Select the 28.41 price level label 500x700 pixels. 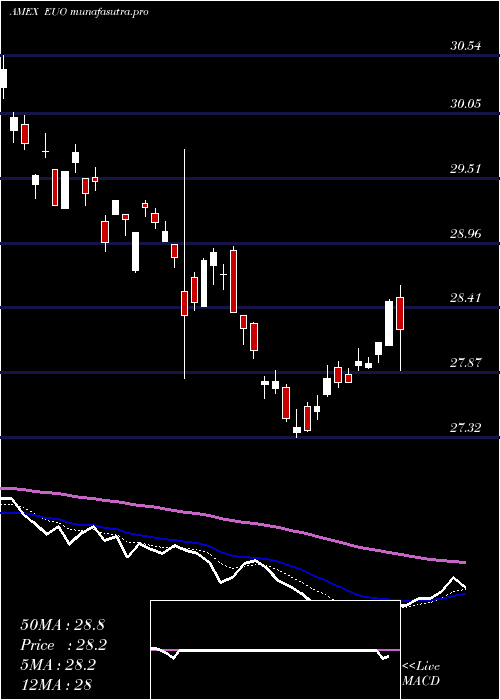(x=466, y=298)
